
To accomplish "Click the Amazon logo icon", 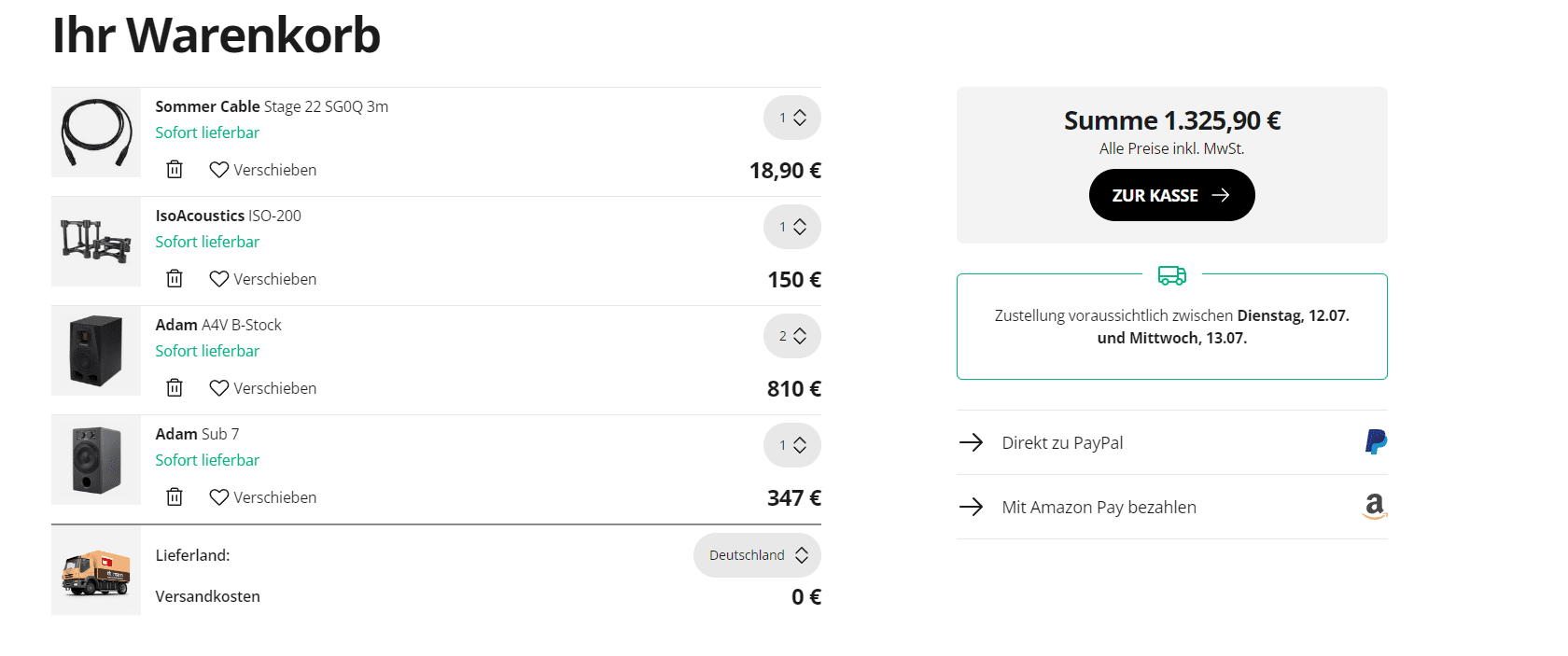I will (1375, 507).
